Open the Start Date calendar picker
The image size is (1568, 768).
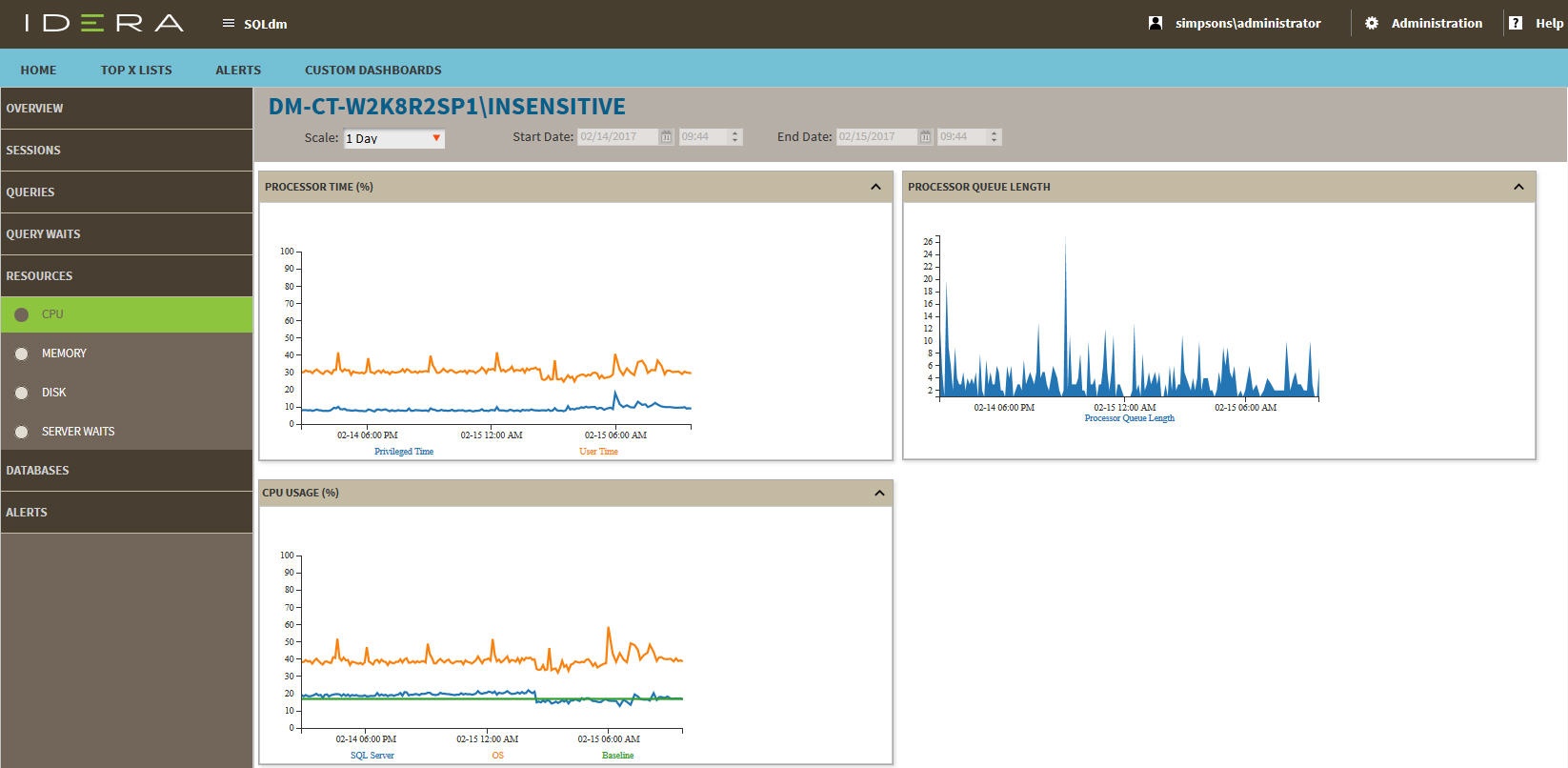coord(667,137)
